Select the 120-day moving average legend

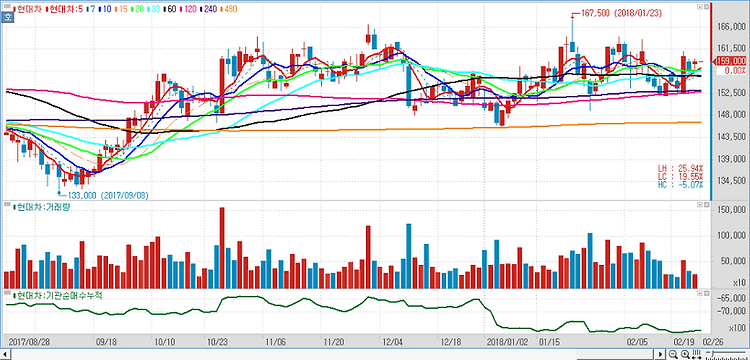(188, 9)
